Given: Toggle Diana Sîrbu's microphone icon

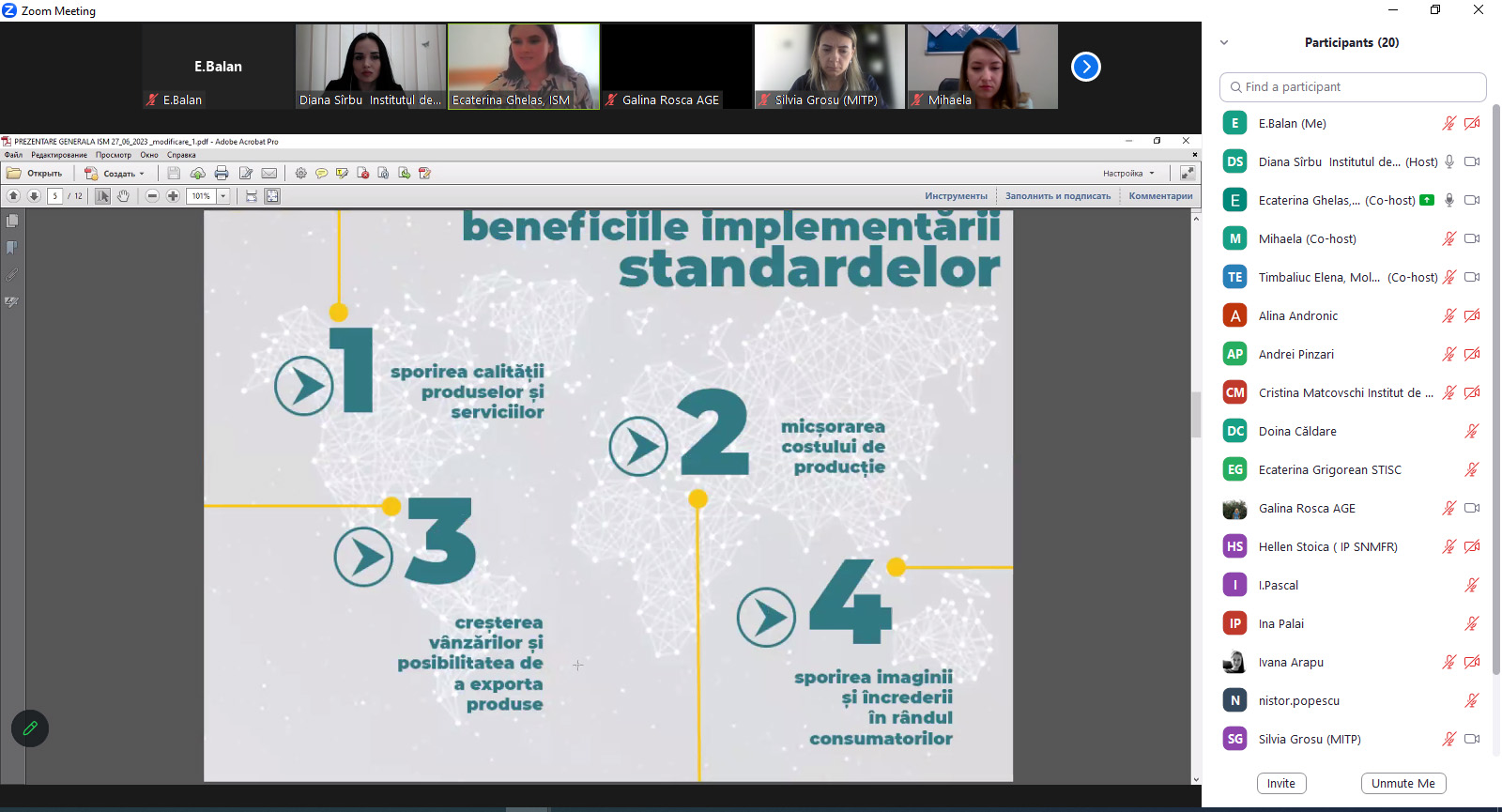Looking at the screenshot, I should 1449,161.
